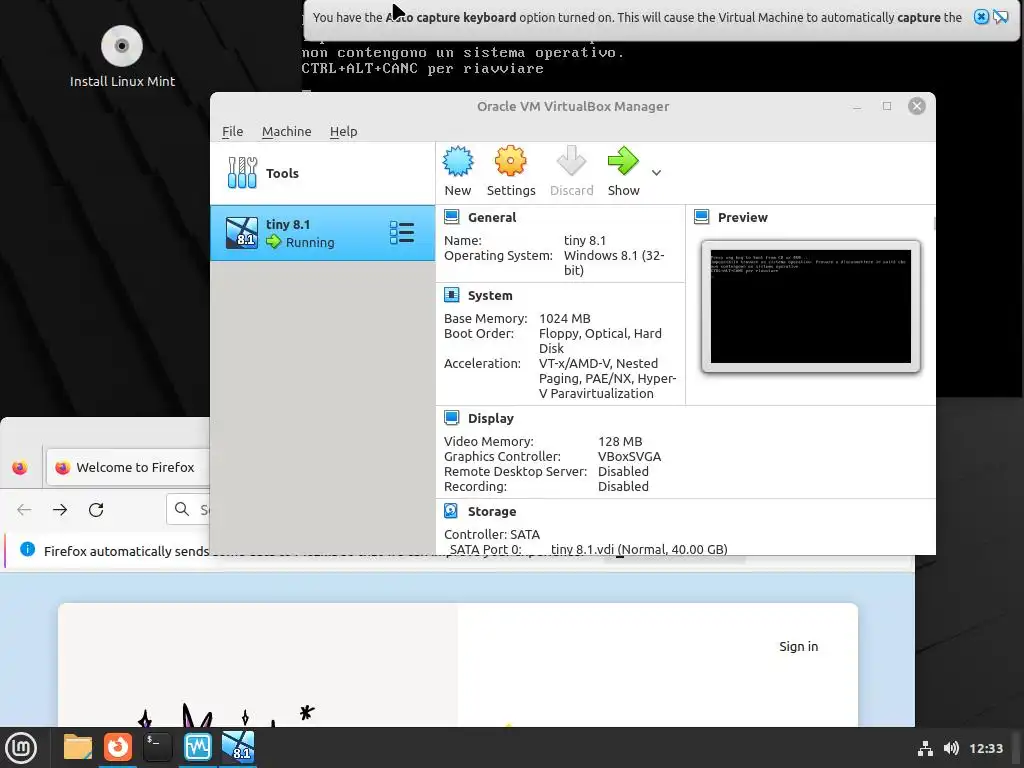This screenshot has width=1024, height=768.
Task: Switch to tiny 8.1 VM taskbar icon
Action: coord(238,747)
